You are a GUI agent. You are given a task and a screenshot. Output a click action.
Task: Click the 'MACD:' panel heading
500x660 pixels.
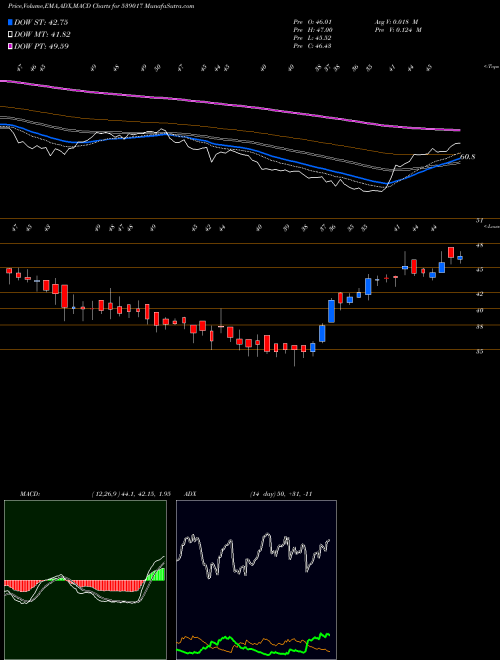coord(29,494)
